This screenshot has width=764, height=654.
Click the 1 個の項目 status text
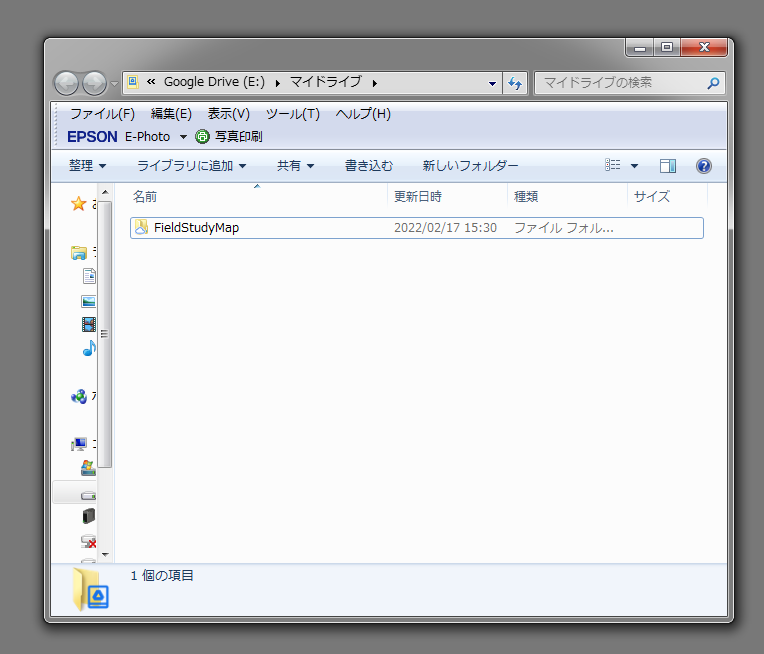pos(162,576)
